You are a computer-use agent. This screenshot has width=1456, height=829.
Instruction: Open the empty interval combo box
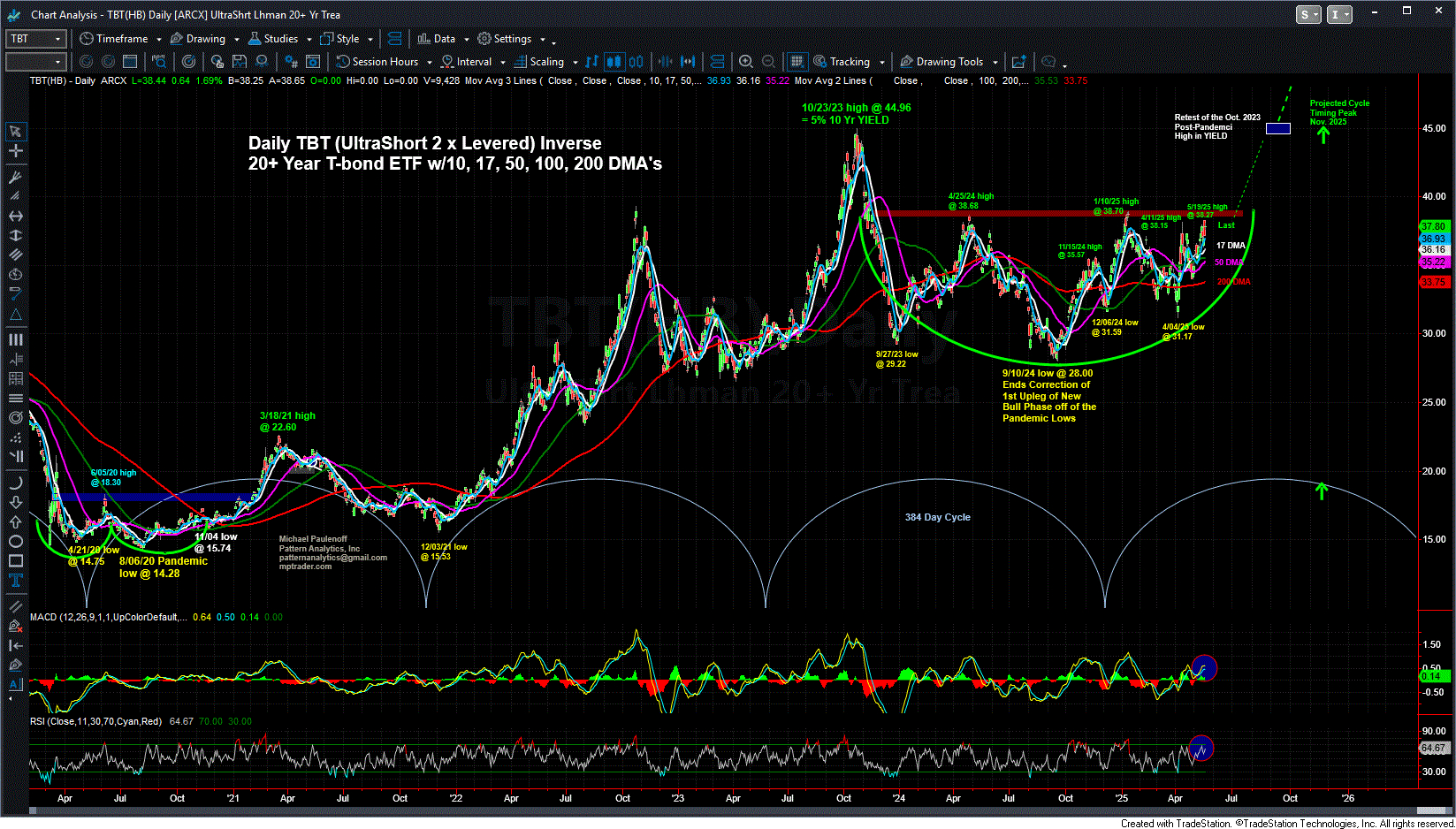tap(36, 62)
